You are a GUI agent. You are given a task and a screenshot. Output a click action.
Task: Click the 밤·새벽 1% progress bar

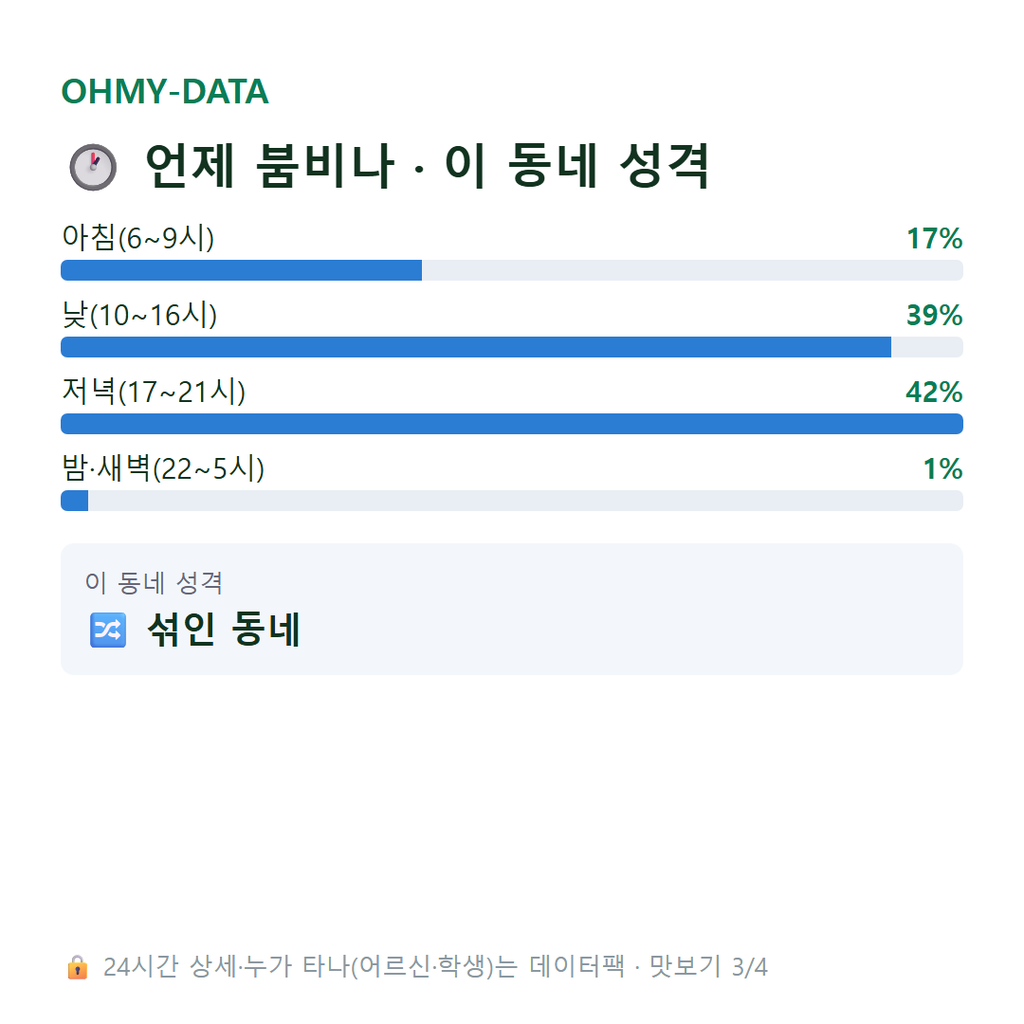tap(512, 501)
